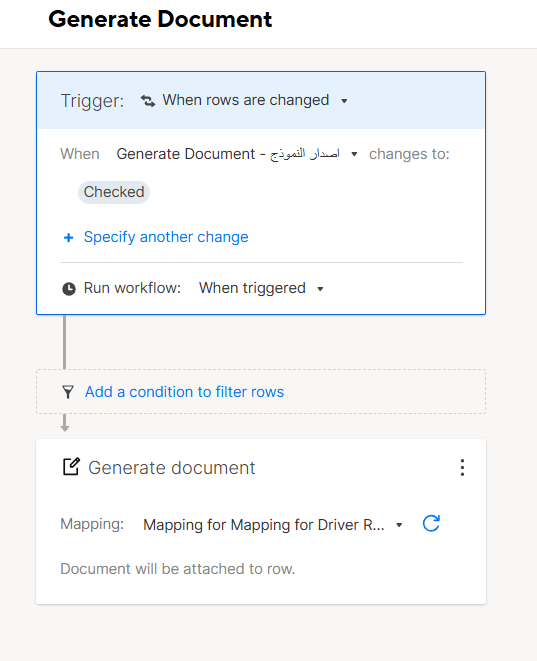
Task: Click the plus icon before Specify another change
Action: [68, 238]
